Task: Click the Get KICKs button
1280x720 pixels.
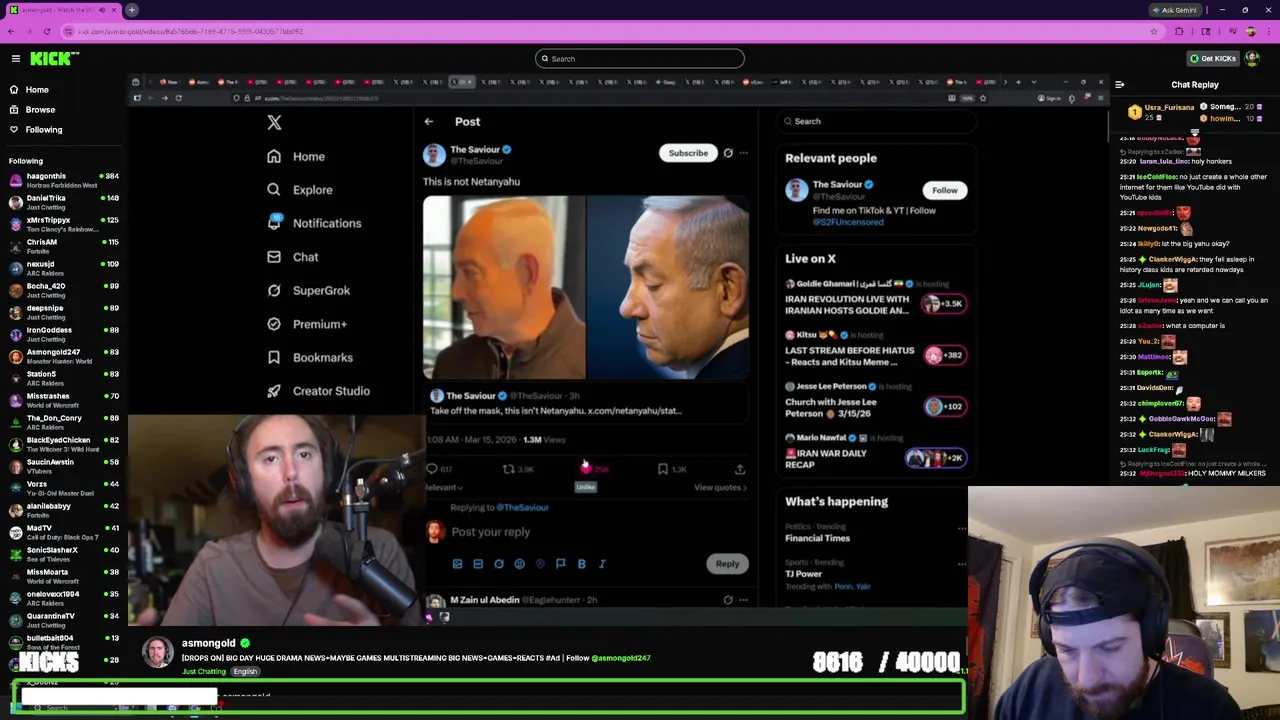Action: (1212, 59)
